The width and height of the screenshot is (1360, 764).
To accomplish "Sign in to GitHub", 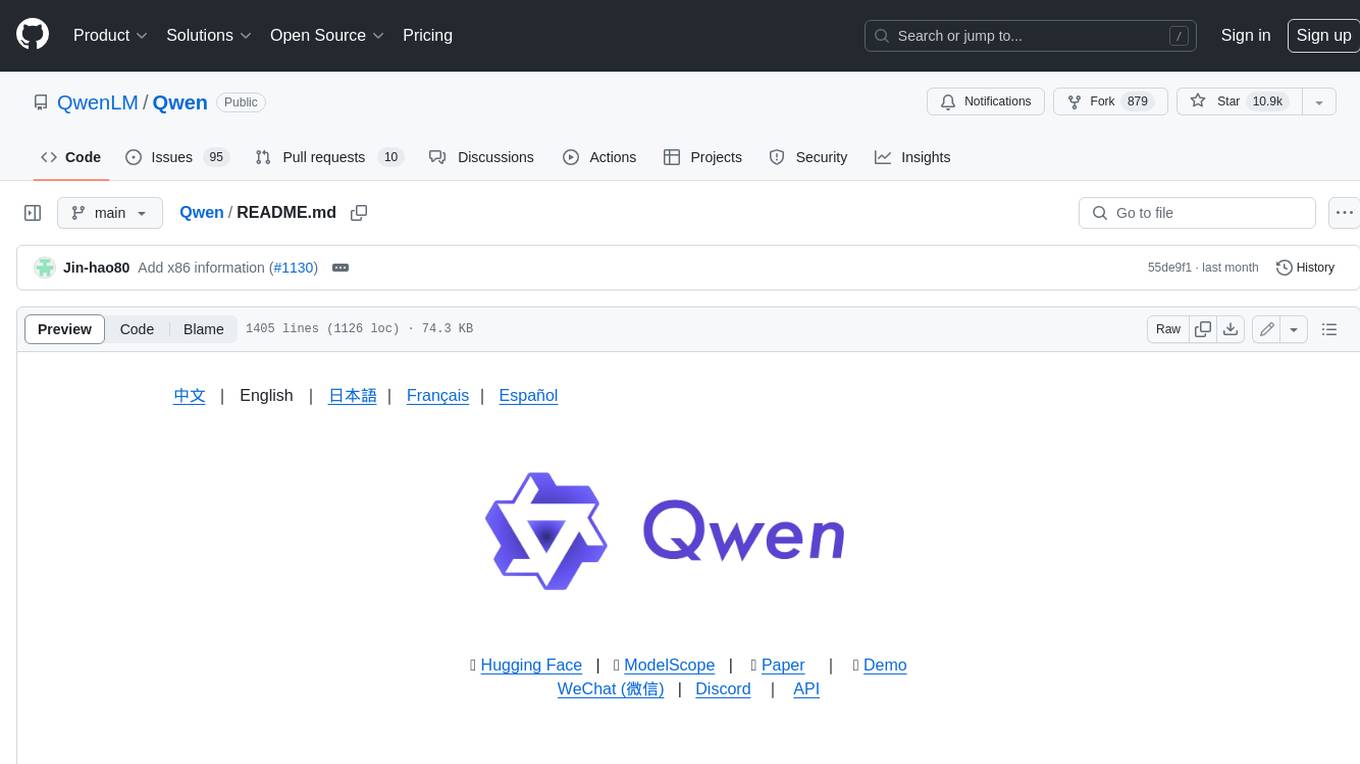I will pos(1246,35).
